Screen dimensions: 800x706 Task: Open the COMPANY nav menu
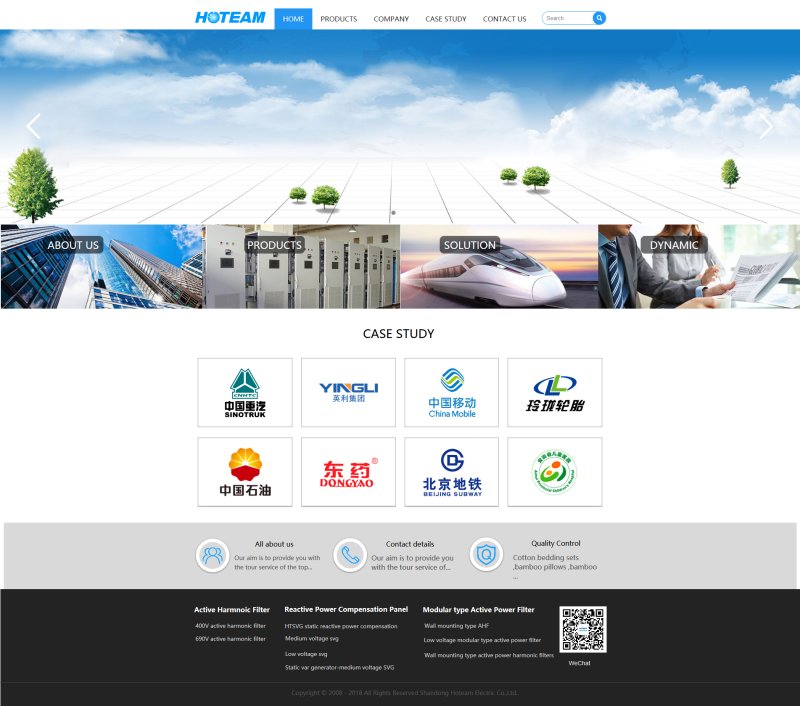pos(391,19)
